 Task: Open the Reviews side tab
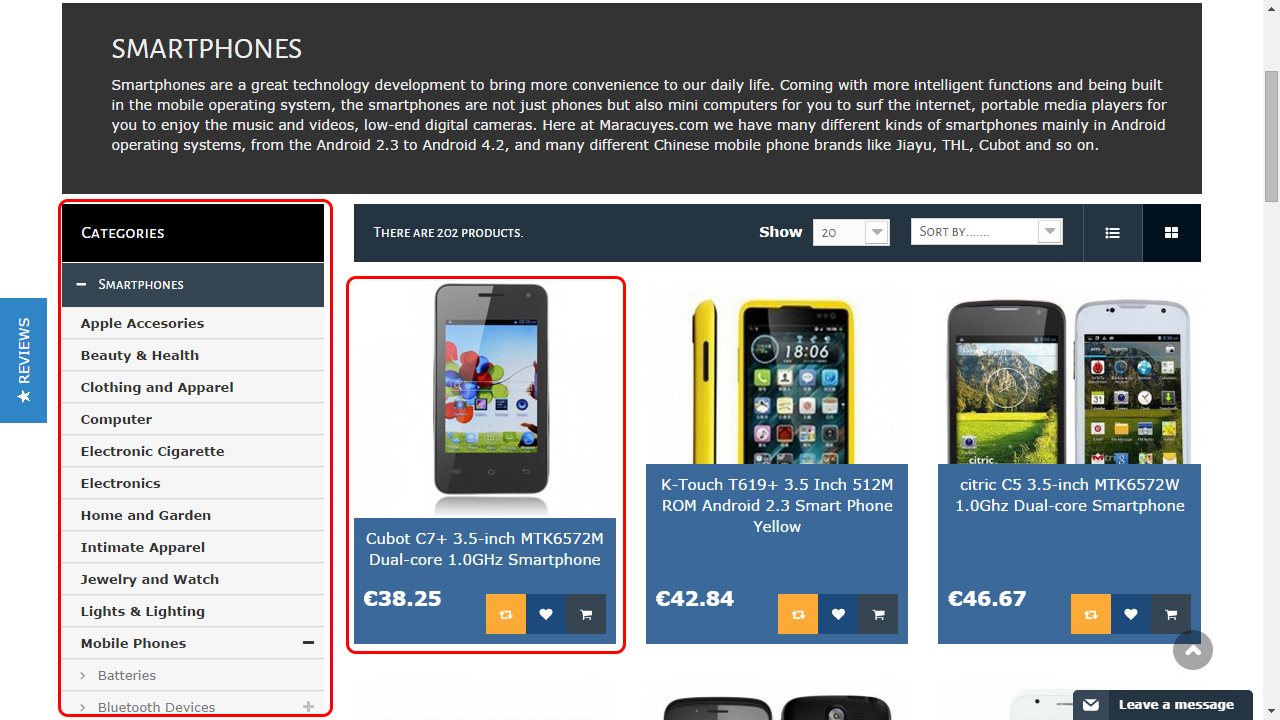(x=23, y=360)
